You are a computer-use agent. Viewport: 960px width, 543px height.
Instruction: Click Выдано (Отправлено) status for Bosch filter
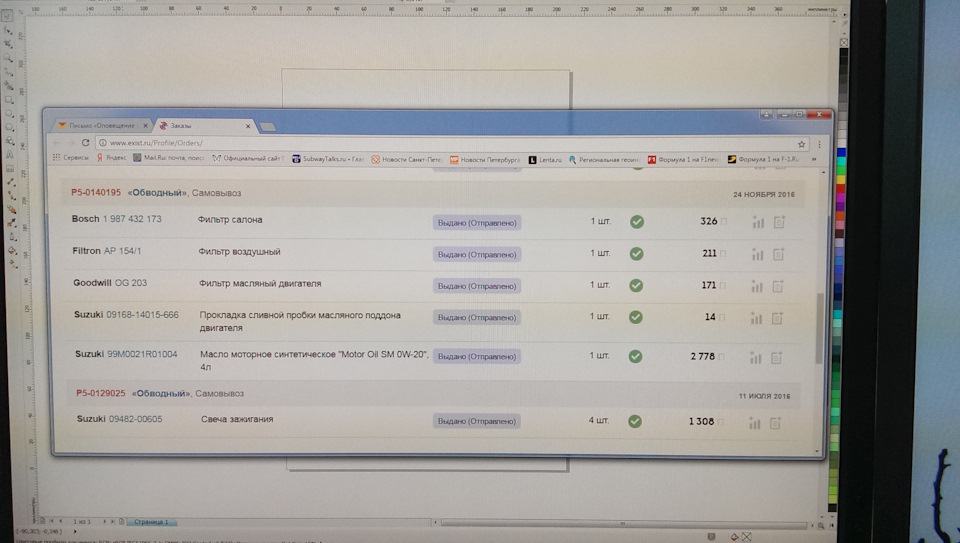click(x=477, y=223)
